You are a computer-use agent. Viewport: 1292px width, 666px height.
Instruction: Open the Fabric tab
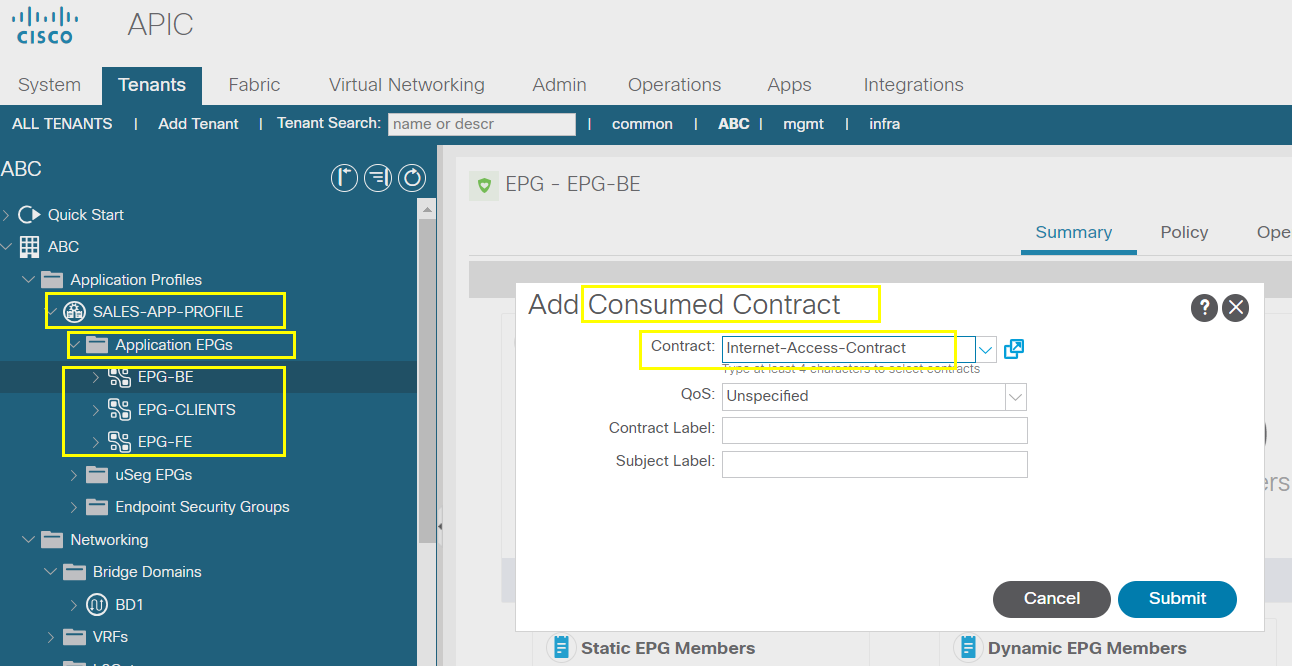(254, 85)
